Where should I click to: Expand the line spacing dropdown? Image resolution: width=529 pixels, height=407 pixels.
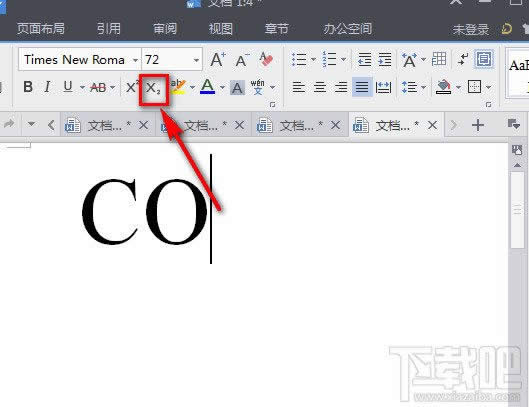point(423,87)
